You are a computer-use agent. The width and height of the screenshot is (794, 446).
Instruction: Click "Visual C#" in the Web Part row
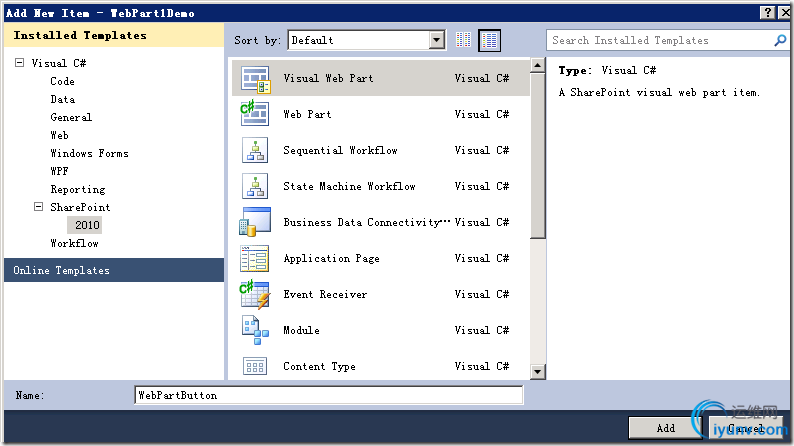click(x=482, y=114)
